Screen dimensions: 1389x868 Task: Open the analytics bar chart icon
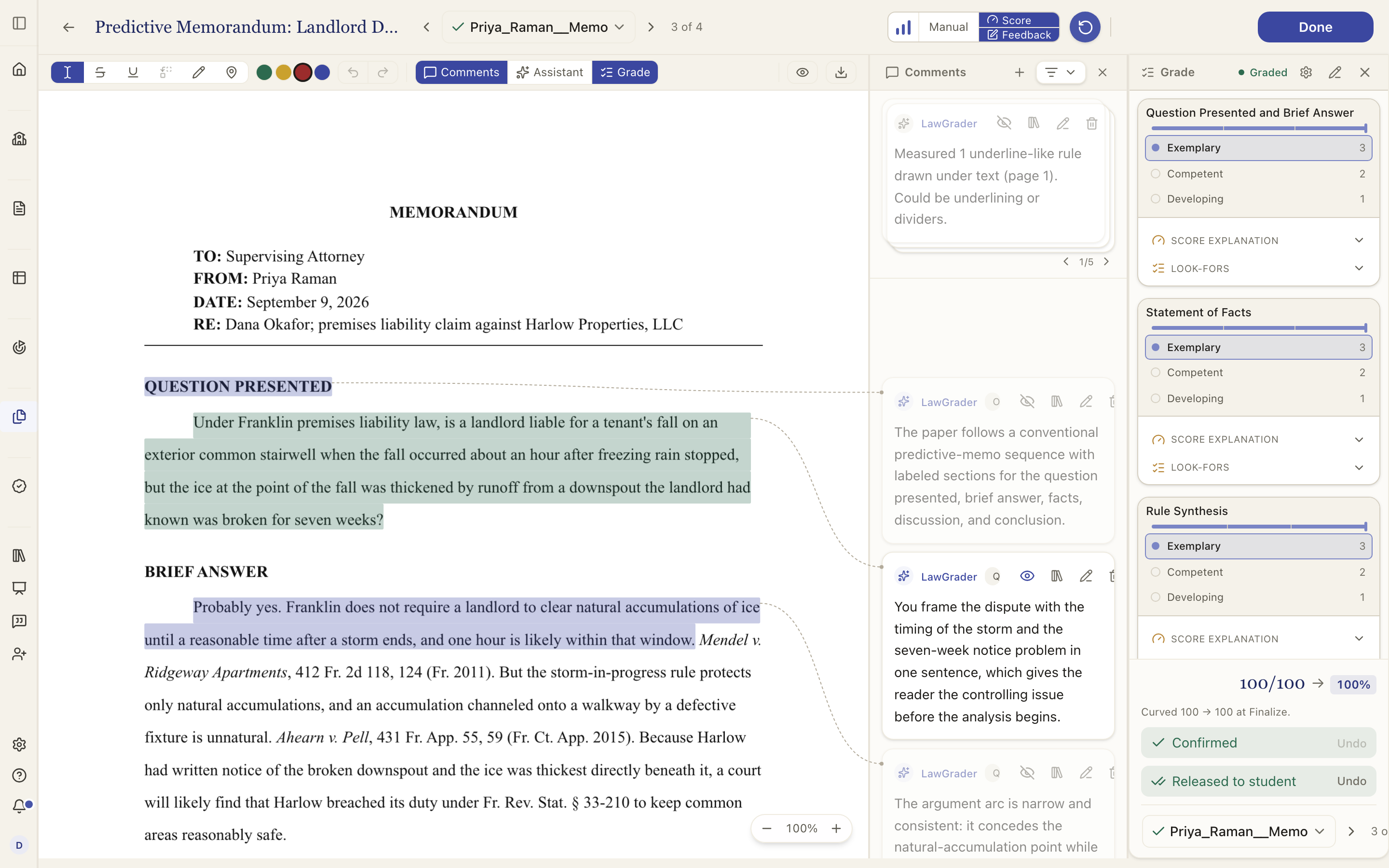coord(903,27)
